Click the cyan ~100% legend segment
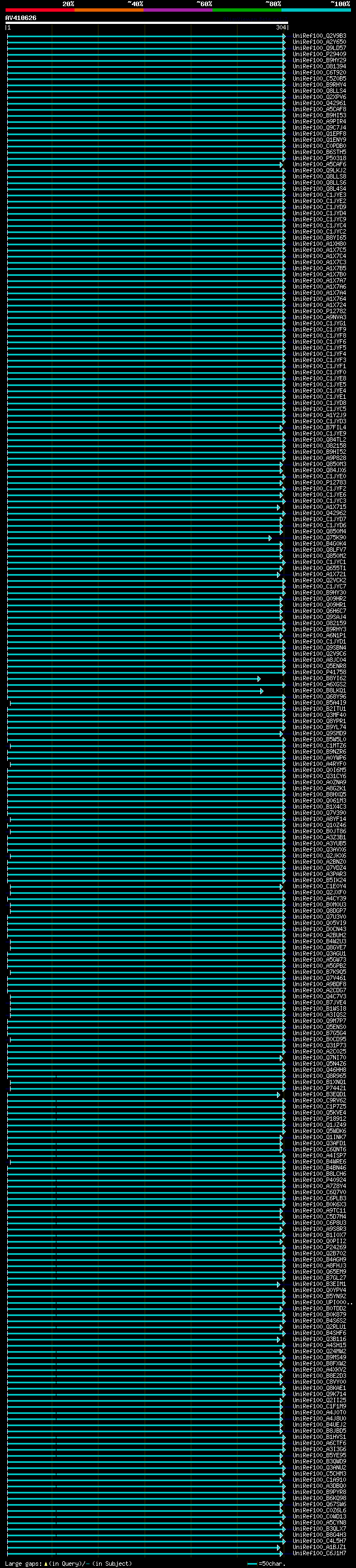The image size is (356, 1568). [316, 10]
